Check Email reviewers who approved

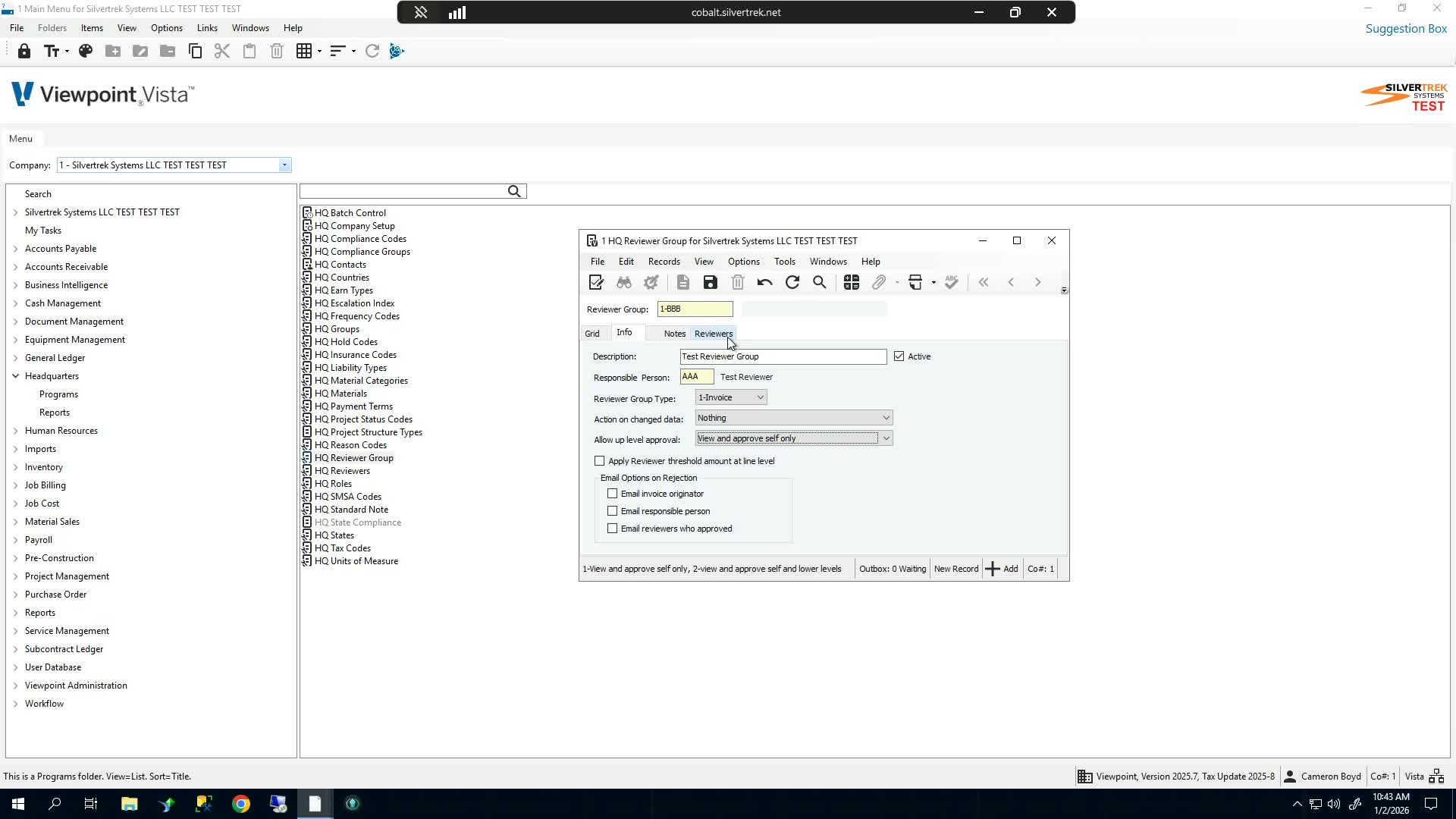pos(613,529)
